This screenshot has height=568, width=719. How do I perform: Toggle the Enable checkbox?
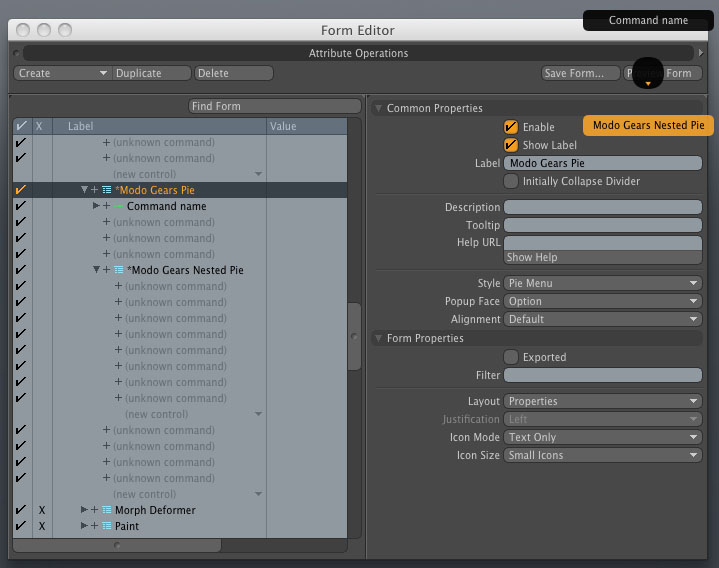pyautogui.click(x=511, y=127)
